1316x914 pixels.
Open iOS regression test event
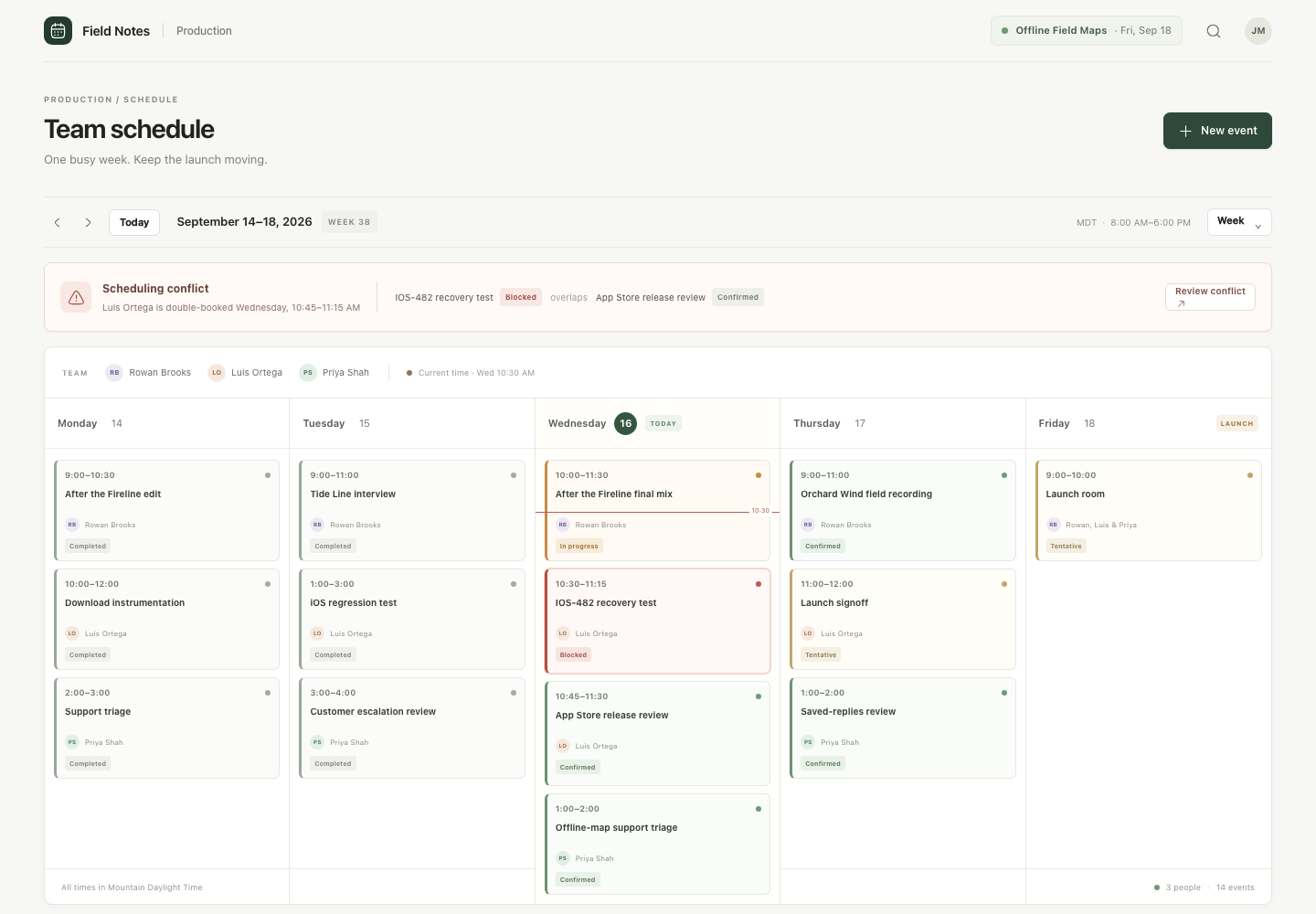pyautogui.click(x=412, y=619)
